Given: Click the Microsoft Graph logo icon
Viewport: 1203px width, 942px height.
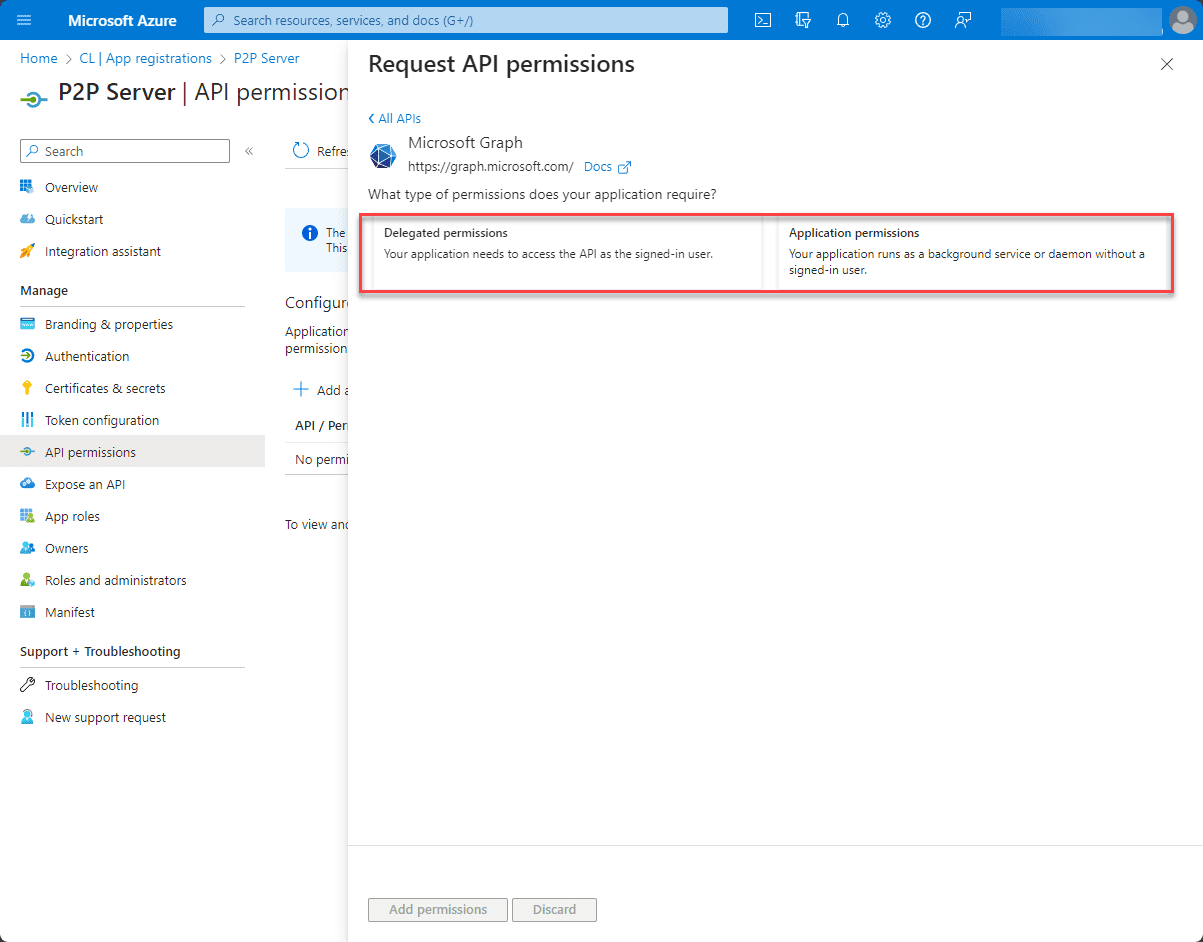Looking at the screenshot, I should point(383,155).
